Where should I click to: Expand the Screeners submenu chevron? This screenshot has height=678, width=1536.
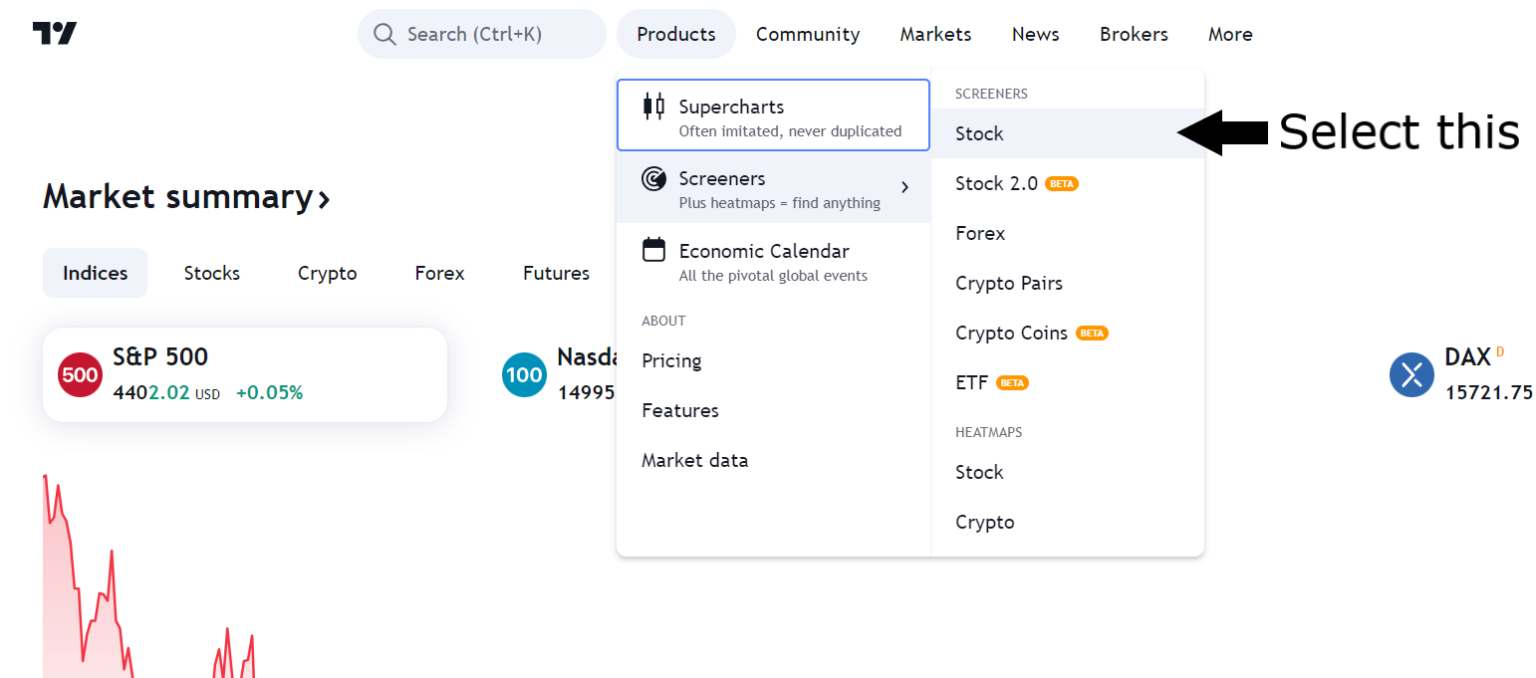(904, 187)
